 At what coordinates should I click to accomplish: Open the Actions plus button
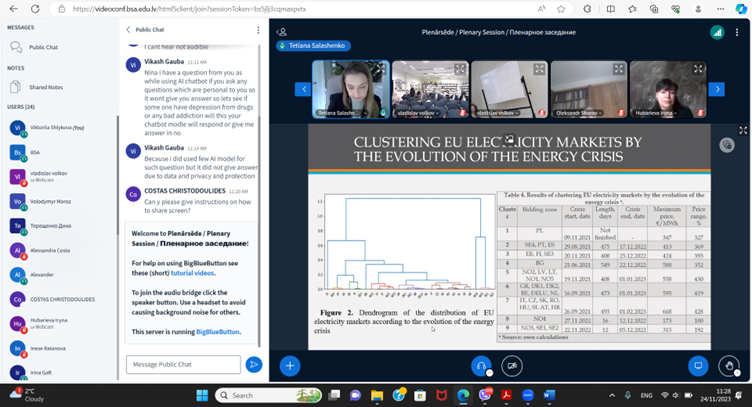[290, 366]
